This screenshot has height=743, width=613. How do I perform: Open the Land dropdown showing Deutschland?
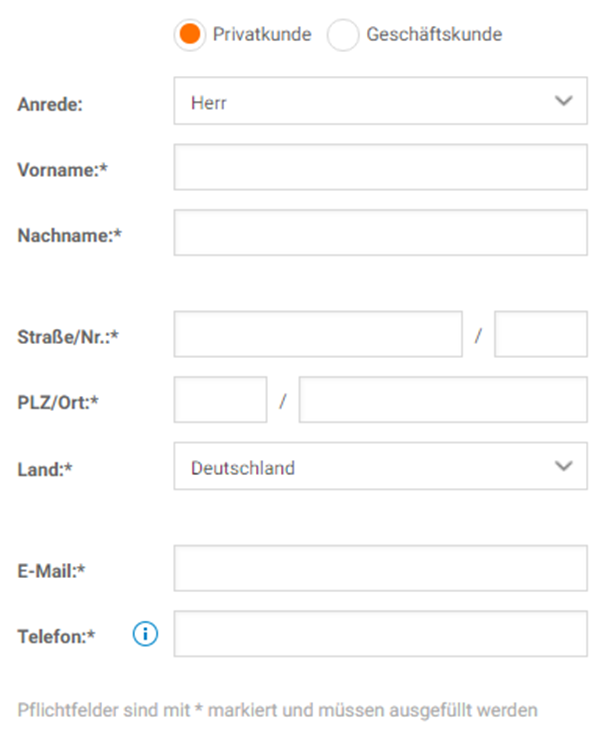(x=380, y=466)
